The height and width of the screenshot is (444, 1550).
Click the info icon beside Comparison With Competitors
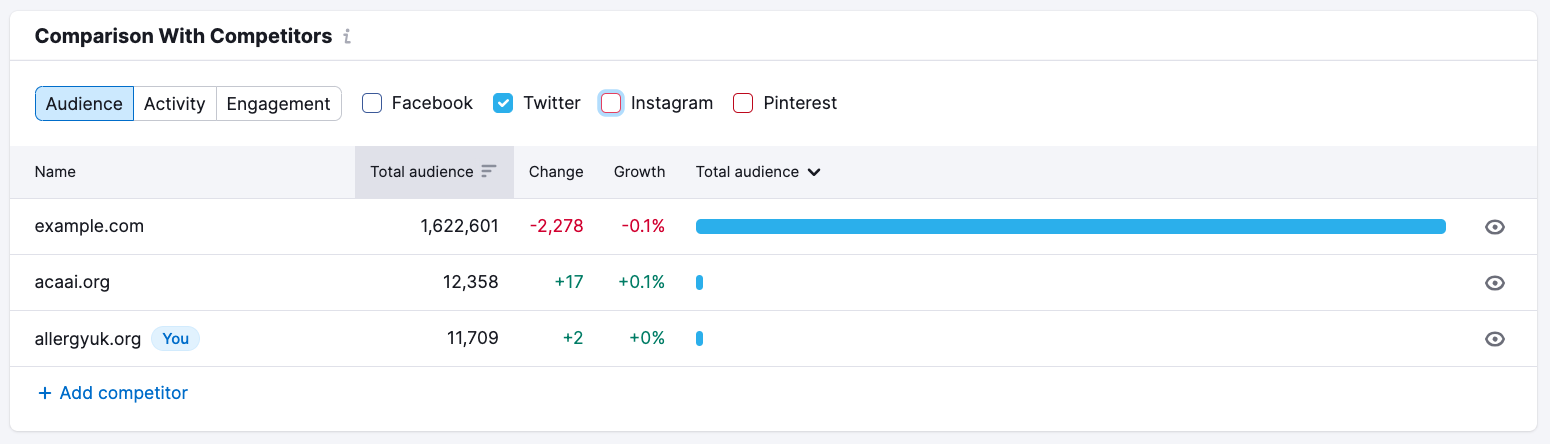pyautogui.click(x=347, y=37)
